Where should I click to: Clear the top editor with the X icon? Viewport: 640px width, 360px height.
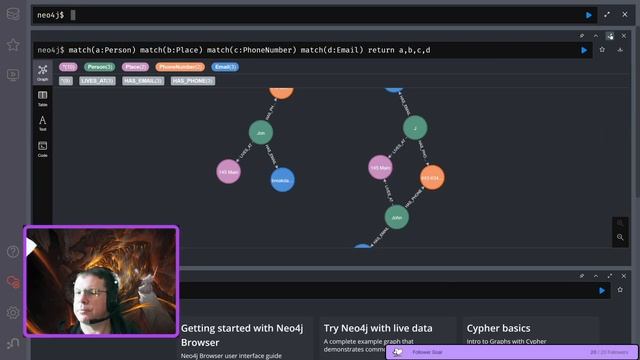(x=625, y=15)
